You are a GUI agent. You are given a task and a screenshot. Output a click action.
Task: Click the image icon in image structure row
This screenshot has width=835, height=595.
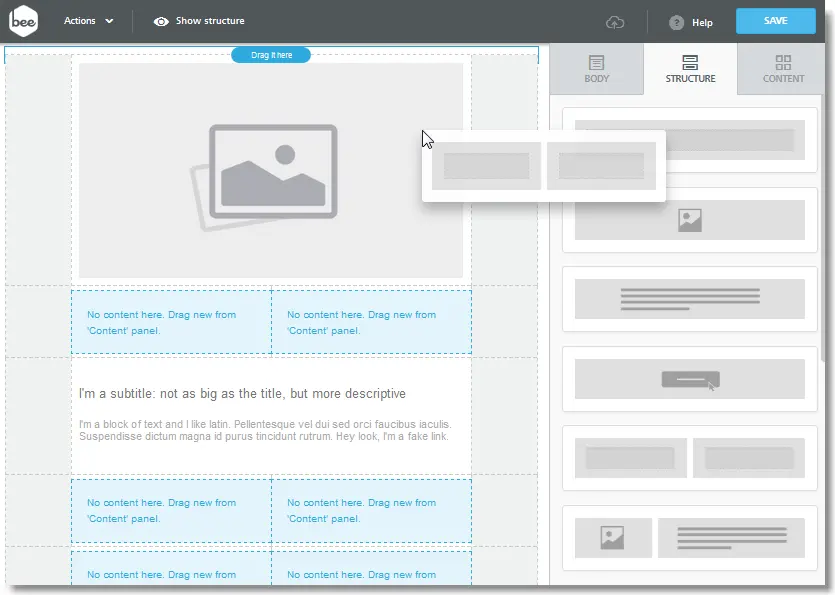(x=690, y=220)
